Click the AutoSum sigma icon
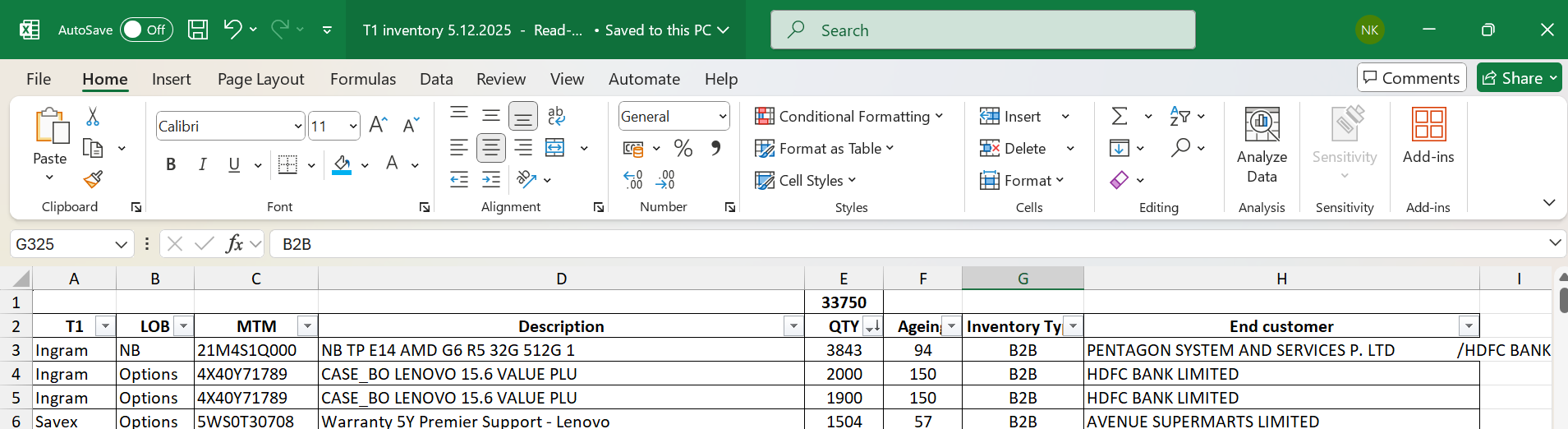Screen dimensions: 1568x429 pyautogui.click(x=1120, y=116)
